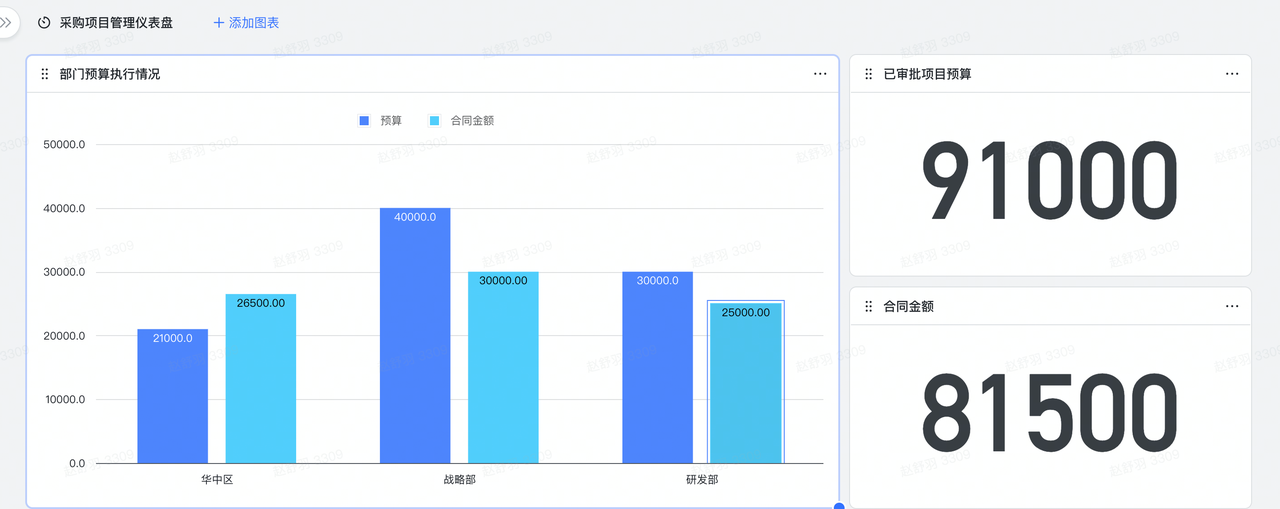Select the 研发部 预算 bar showing 30000.0
Viewport: 1280px width, 509px height.
click(x=657, y=368)
